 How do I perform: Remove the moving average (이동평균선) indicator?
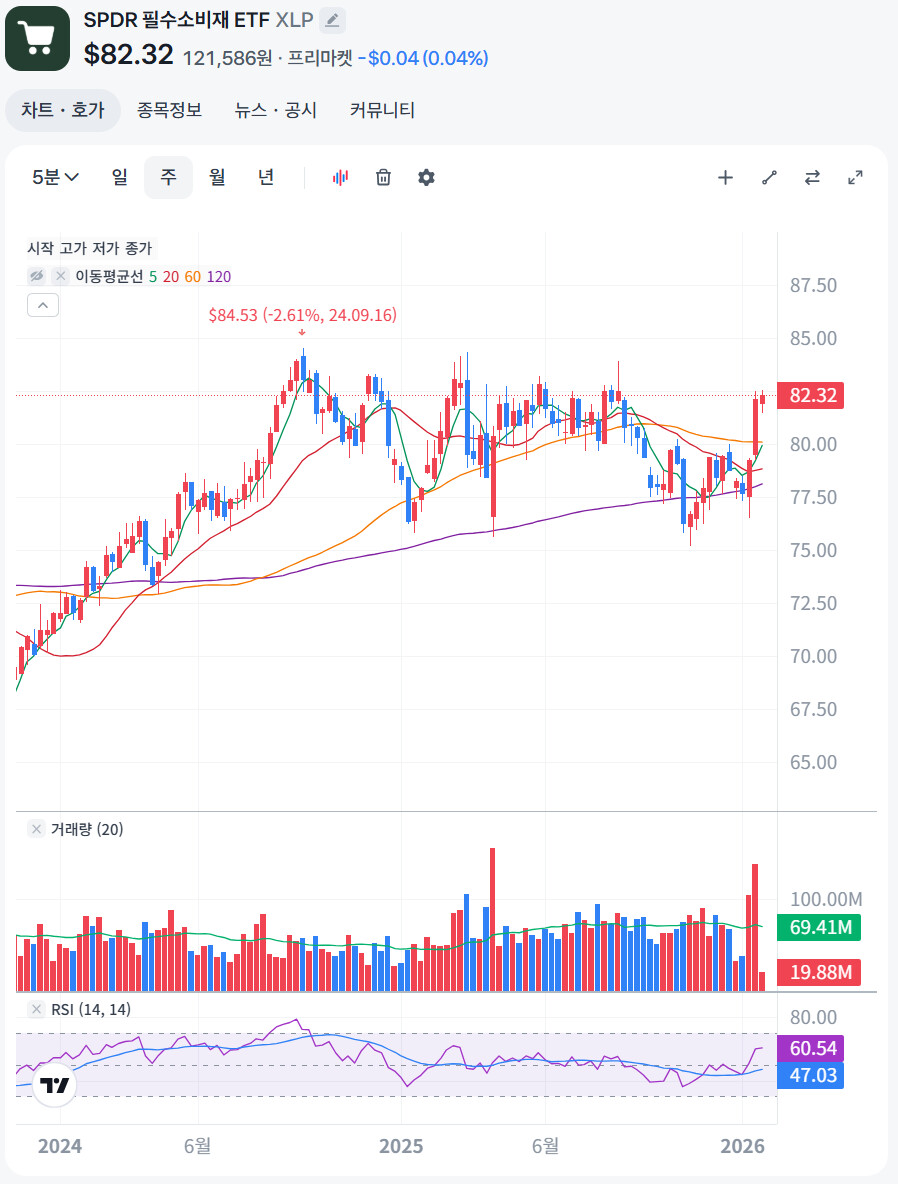pos(61,276)
